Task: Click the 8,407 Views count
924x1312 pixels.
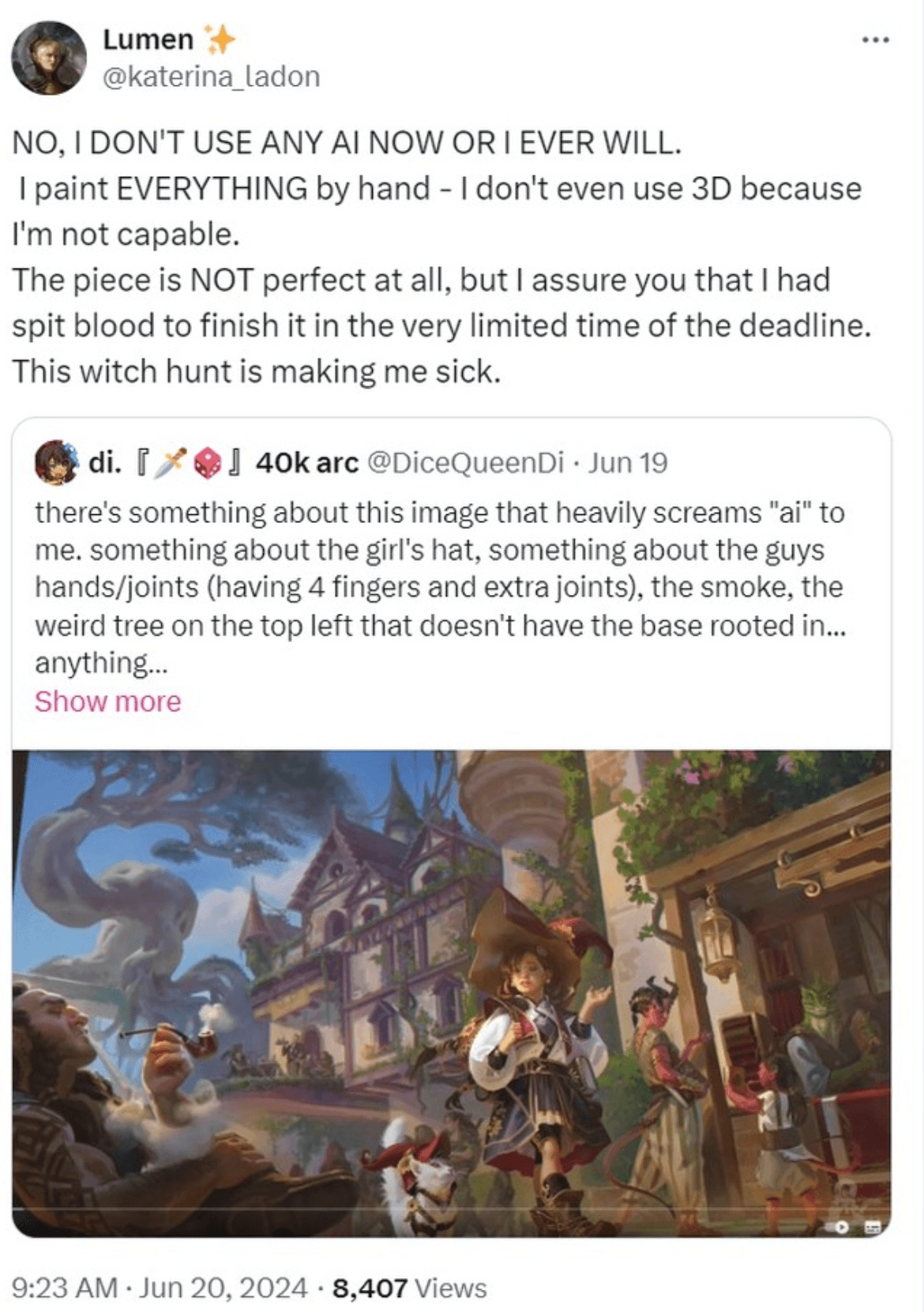Action: click(x=410, y=1288)
